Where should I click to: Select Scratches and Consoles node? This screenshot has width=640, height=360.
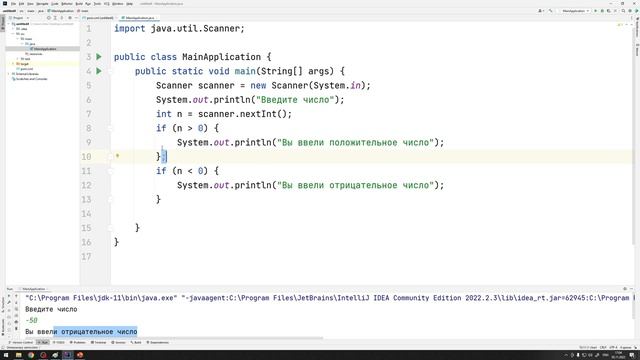pyautogui.click(x=29, y=79)
